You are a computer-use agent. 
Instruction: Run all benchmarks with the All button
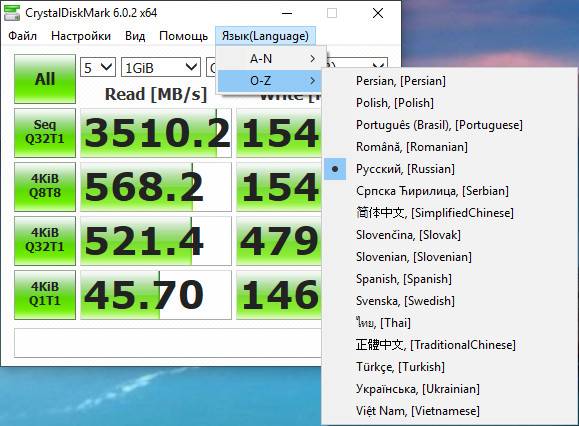click(x=45, y=79)
